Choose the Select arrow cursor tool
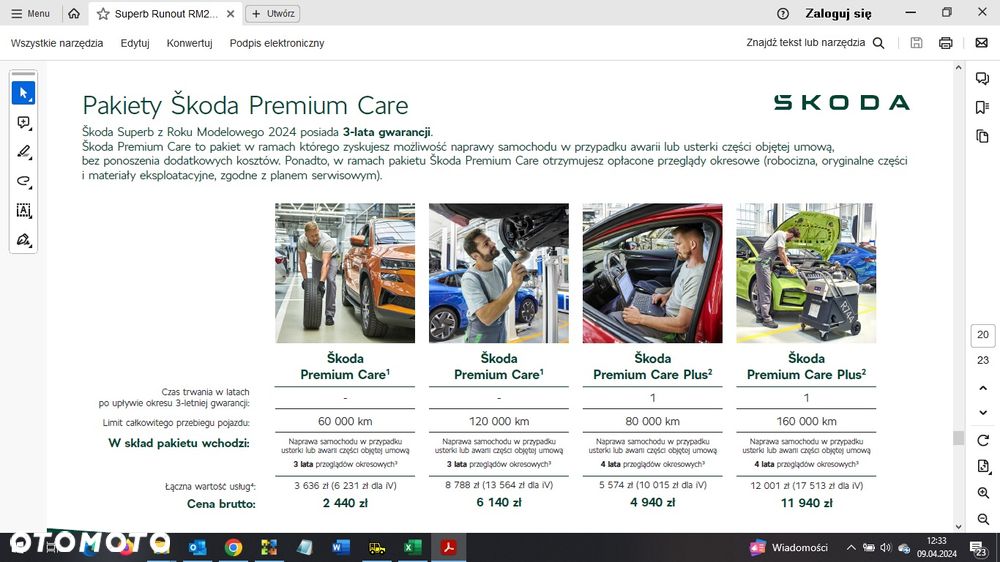 (24, 93)
